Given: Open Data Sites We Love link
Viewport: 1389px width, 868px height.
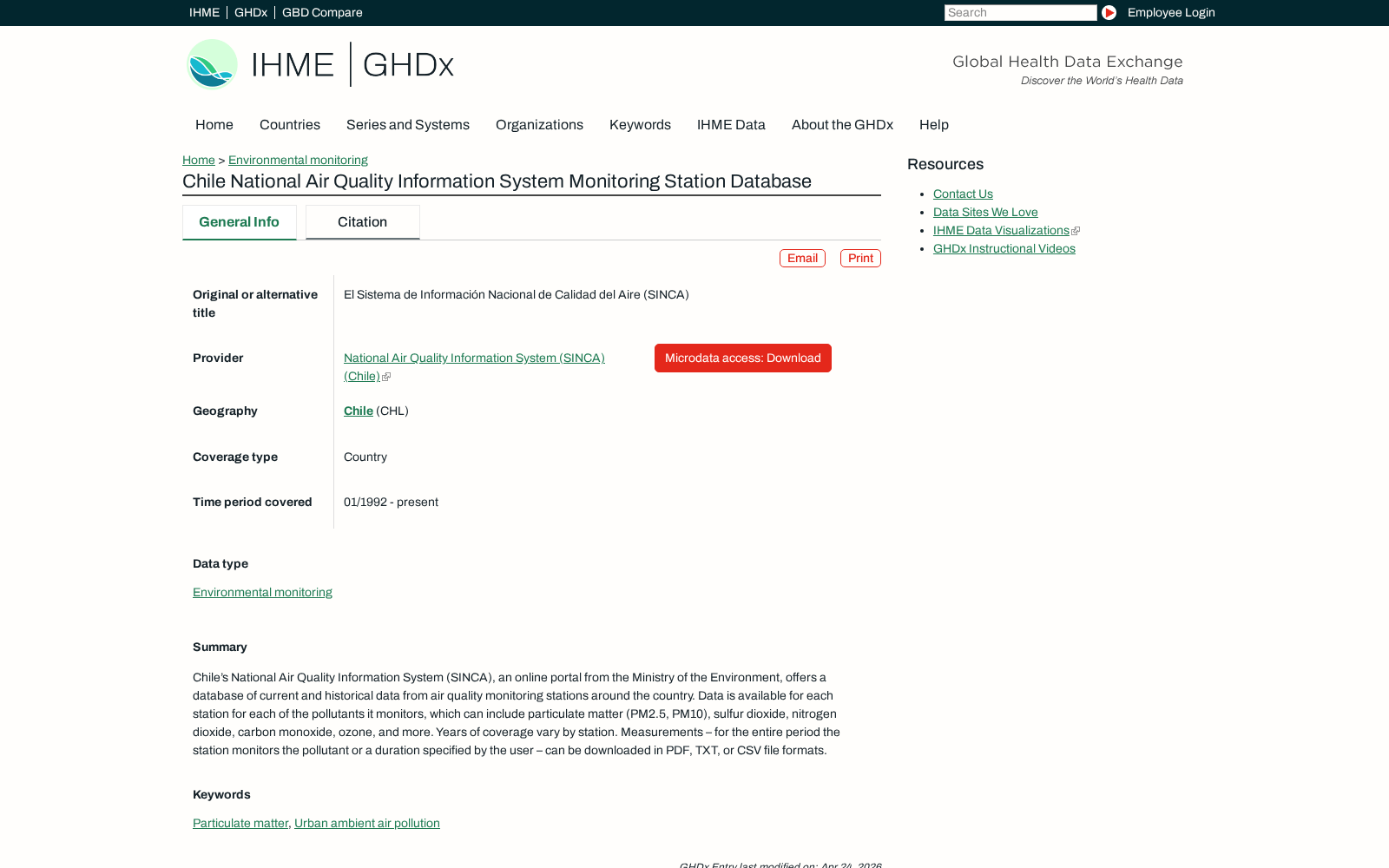Looking at the screenshot, I should click(985, 213).
